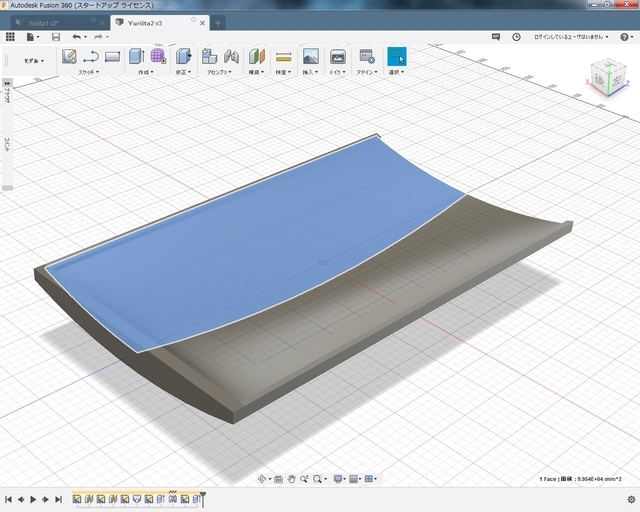Viewport: 640px width, 512px height.
Task: Open the Viewports layout dropdown
Action: click(371, 479)
